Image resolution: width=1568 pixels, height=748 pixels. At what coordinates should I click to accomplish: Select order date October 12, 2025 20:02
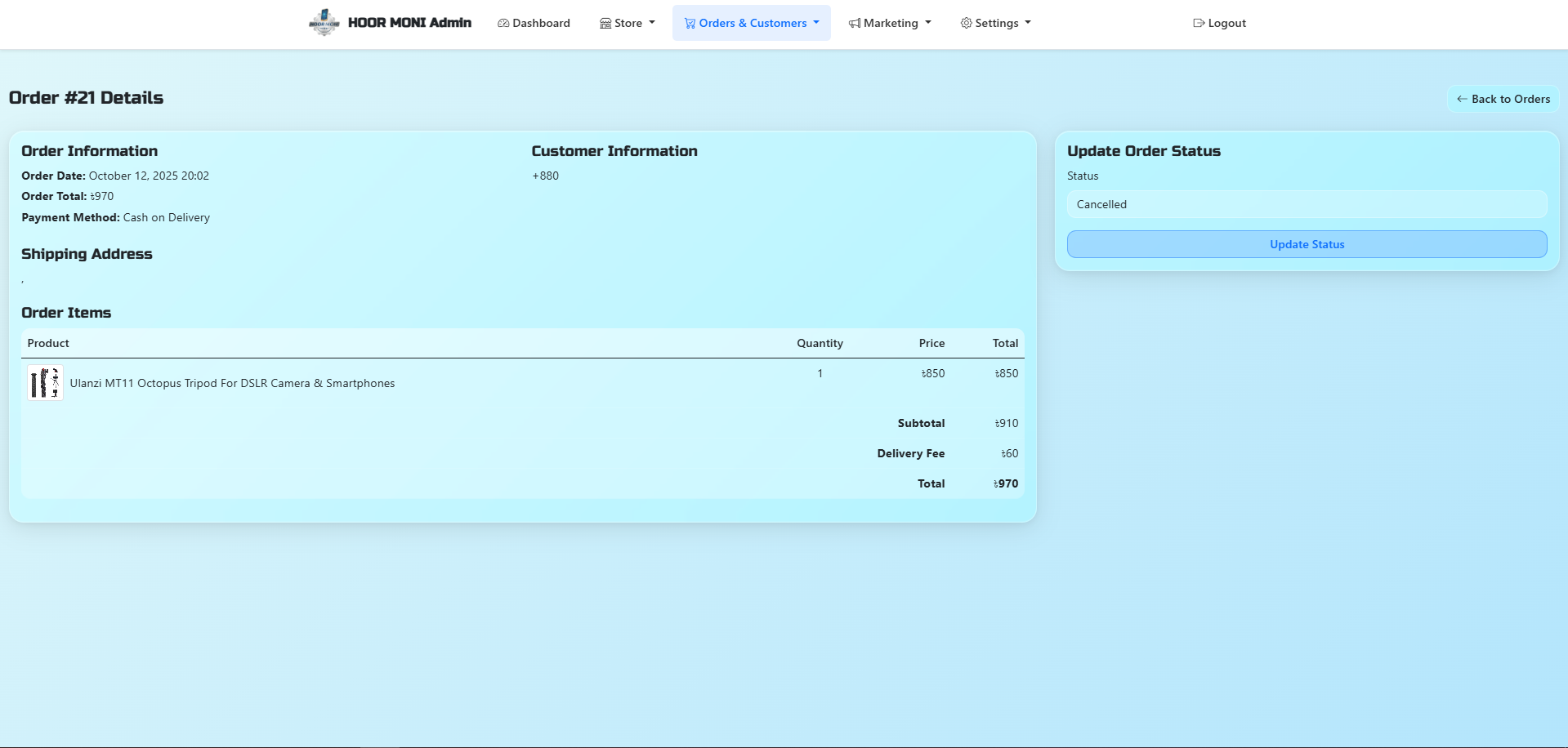pyautogui.click(x=149, y=176)
